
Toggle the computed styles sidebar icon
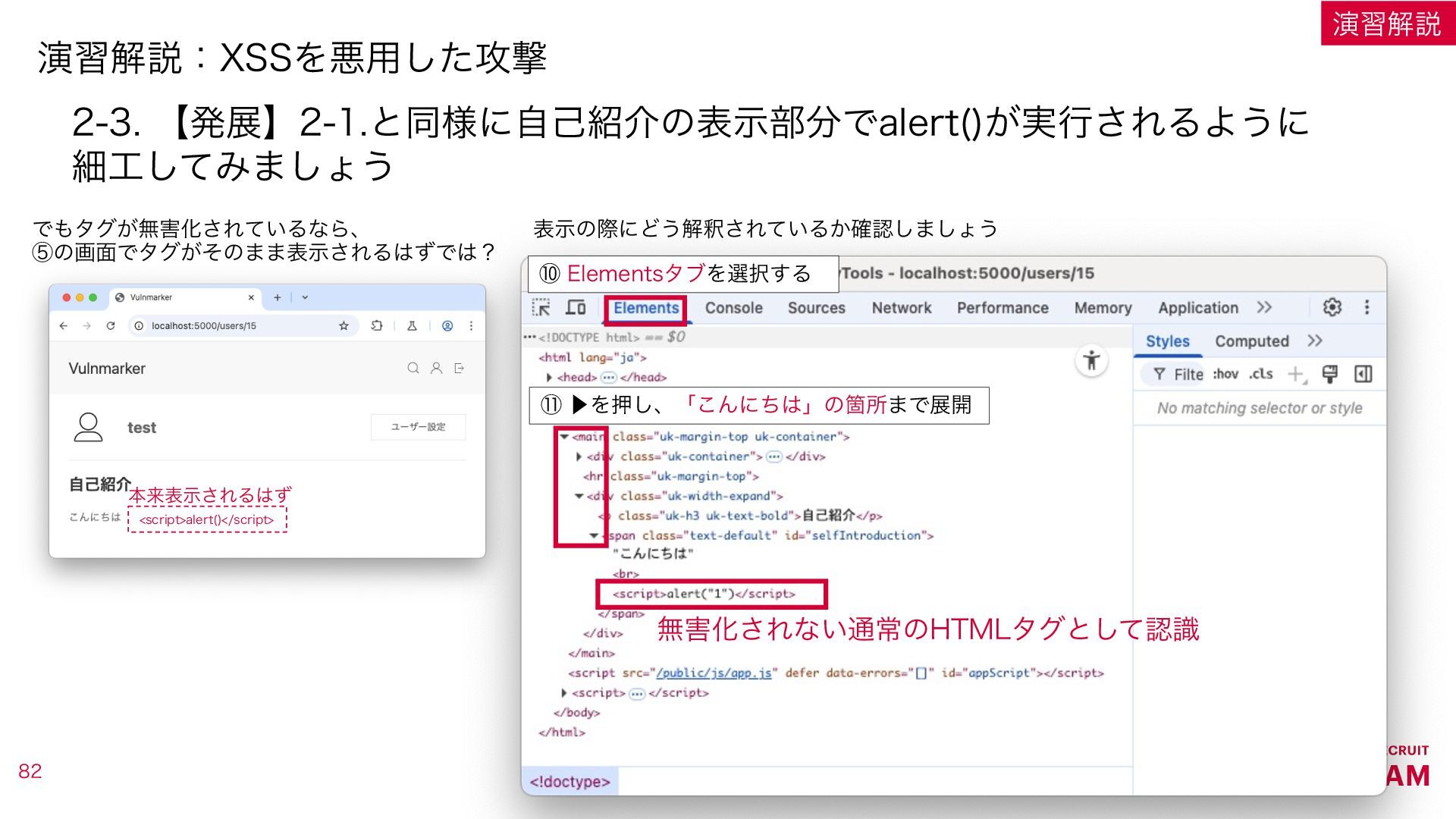point(1363,374)
